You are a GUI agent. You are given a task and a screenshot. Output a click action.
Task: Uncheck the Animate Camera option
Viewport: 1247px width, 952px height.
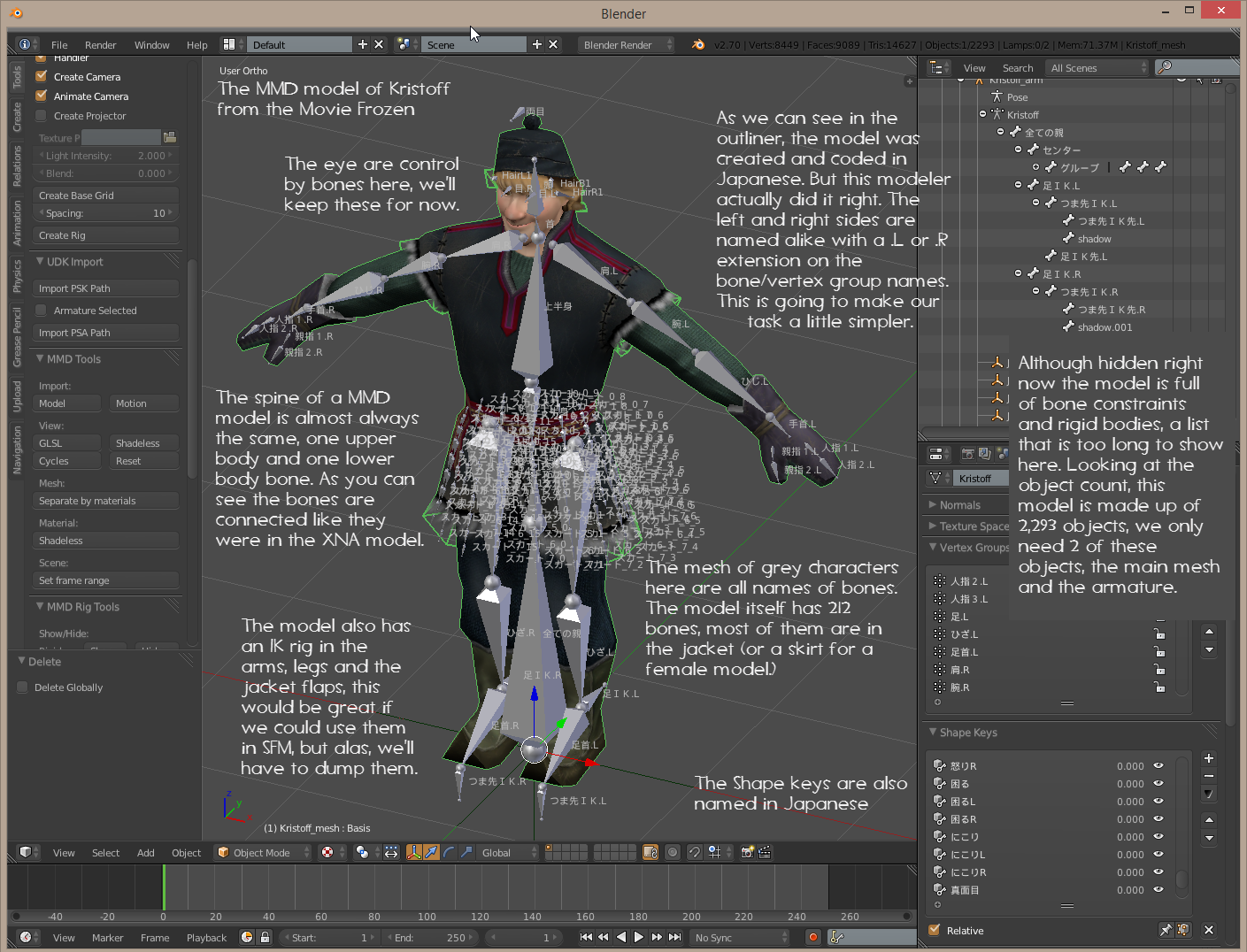pyautogui.click(x=41, y=96)
